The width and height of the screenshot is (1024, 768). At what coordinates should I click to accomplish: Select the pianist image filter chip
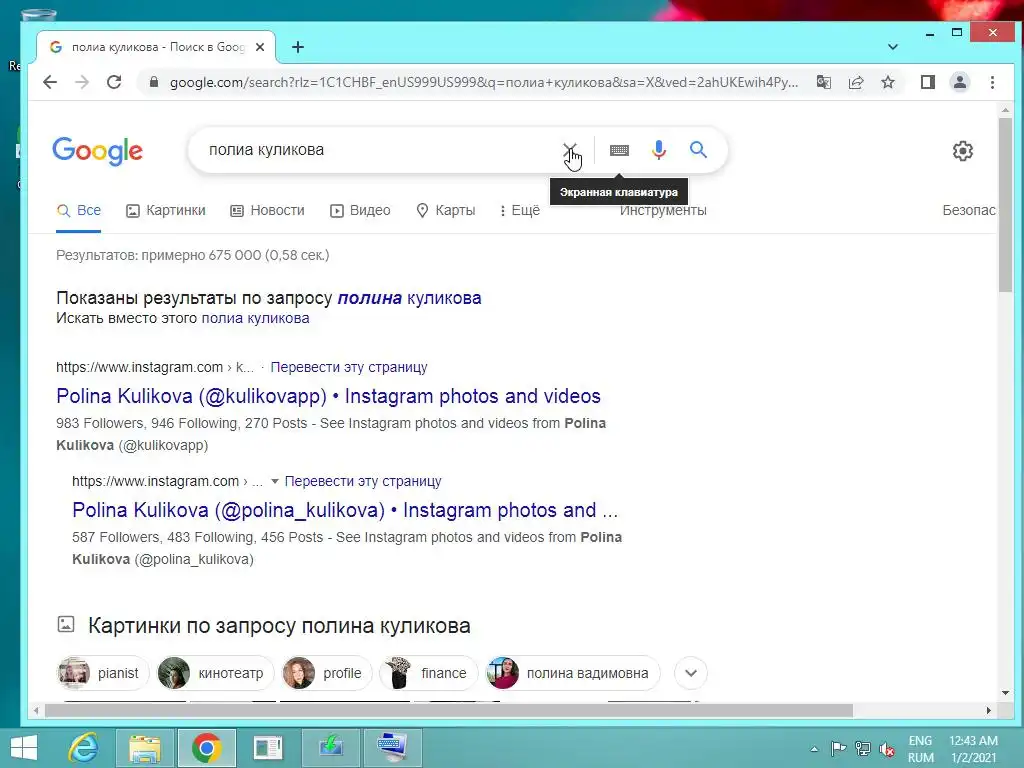pyautogui.click(x=103, y=673)
